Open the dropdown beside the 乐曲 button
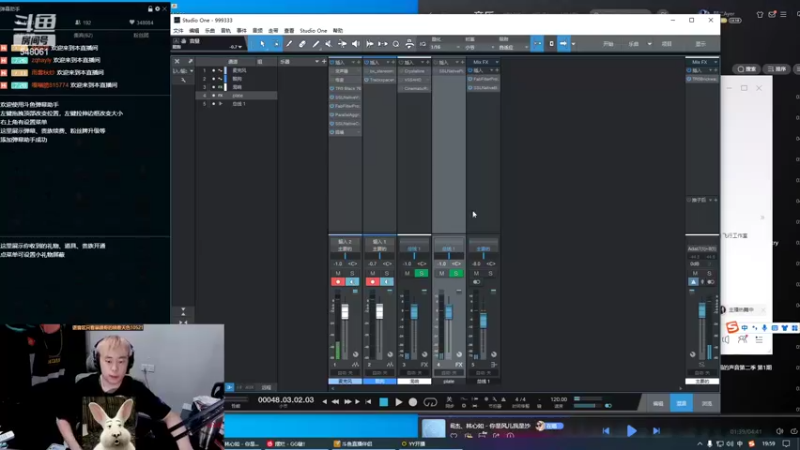 (x=649, y=44)
